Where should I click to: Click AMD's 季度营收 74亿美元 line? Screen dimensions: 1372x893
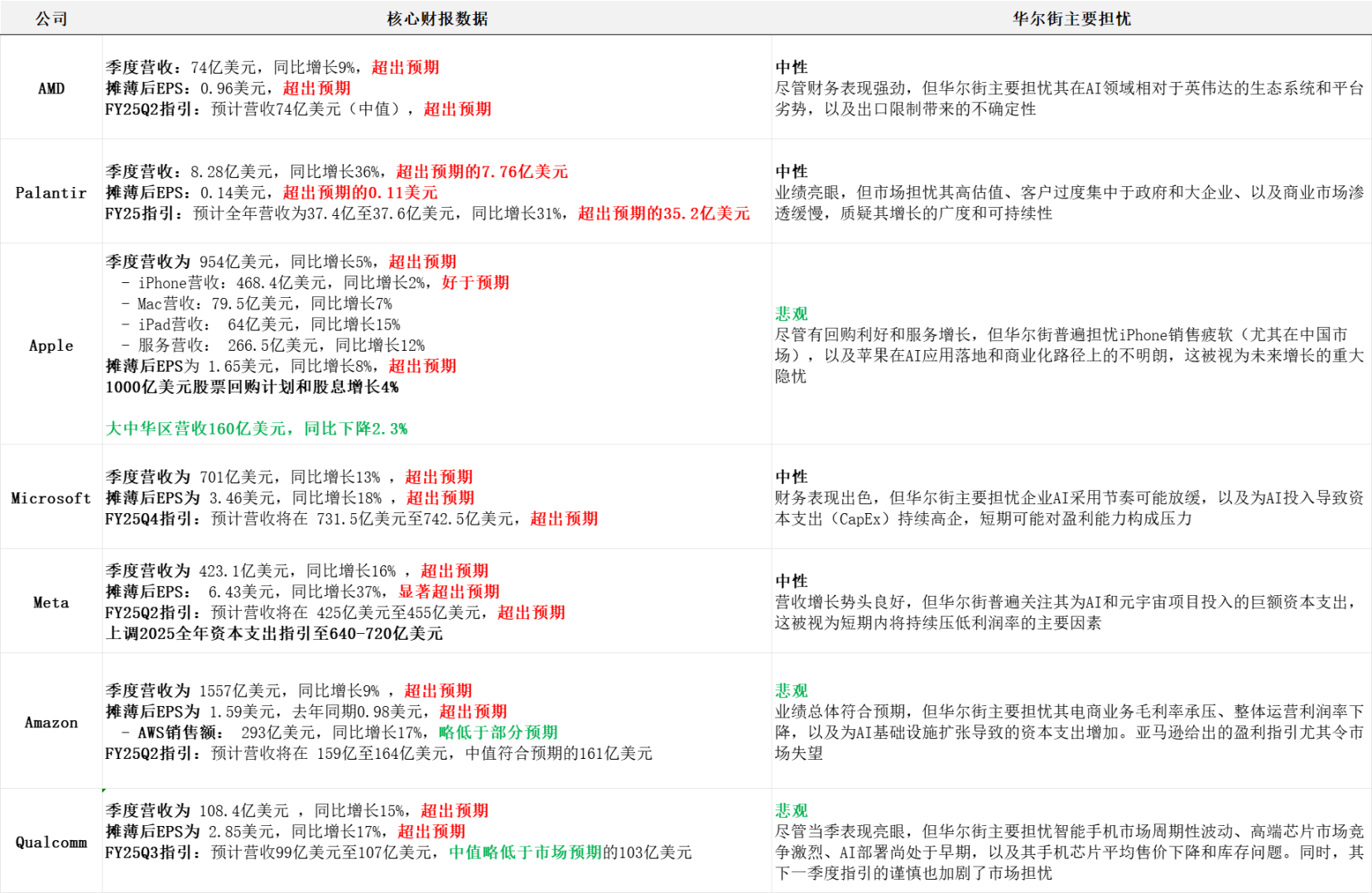pos(272,67)
